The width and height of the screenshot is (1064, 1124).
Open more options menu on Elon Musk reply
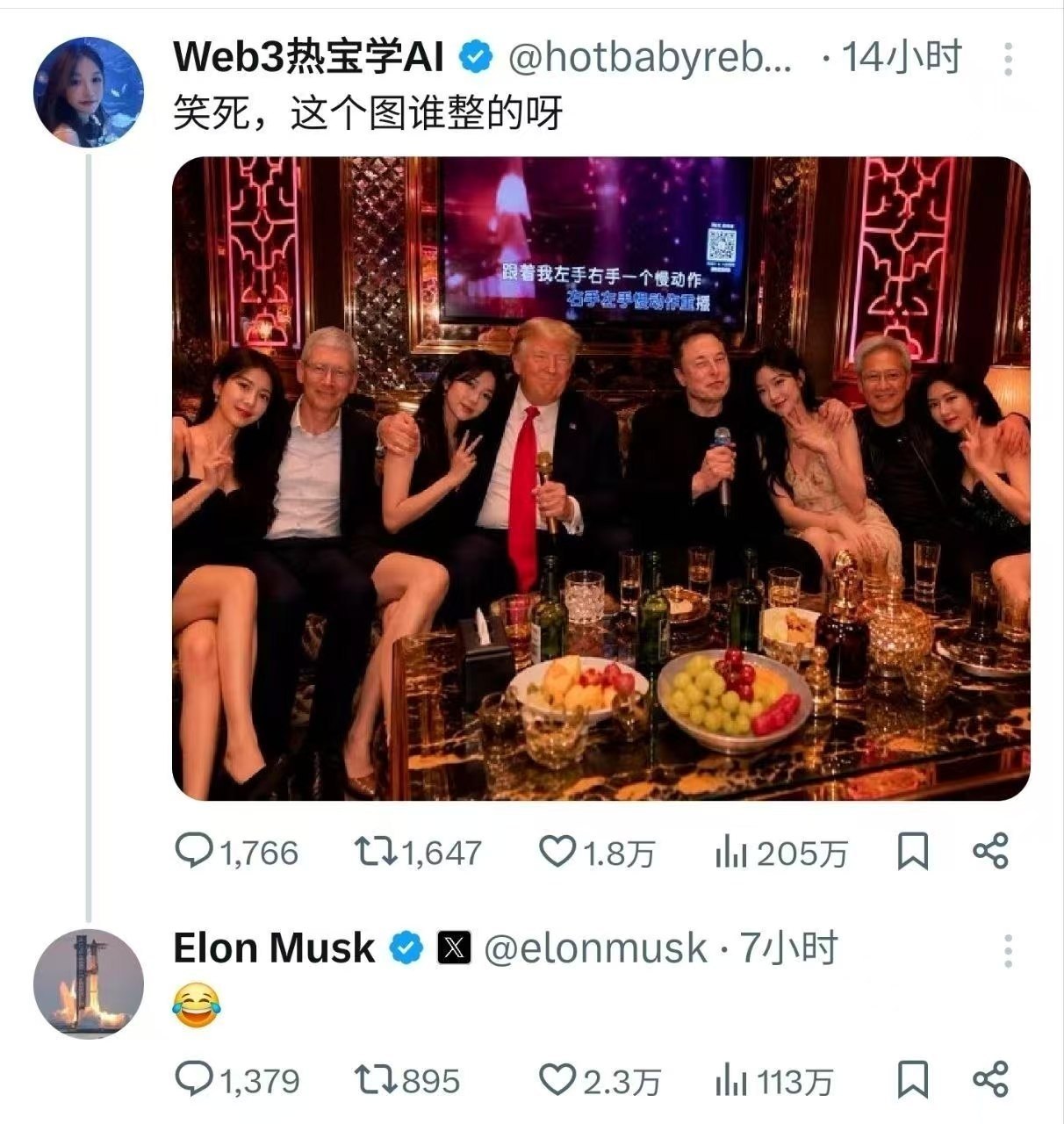click(x=1008, y=950)
